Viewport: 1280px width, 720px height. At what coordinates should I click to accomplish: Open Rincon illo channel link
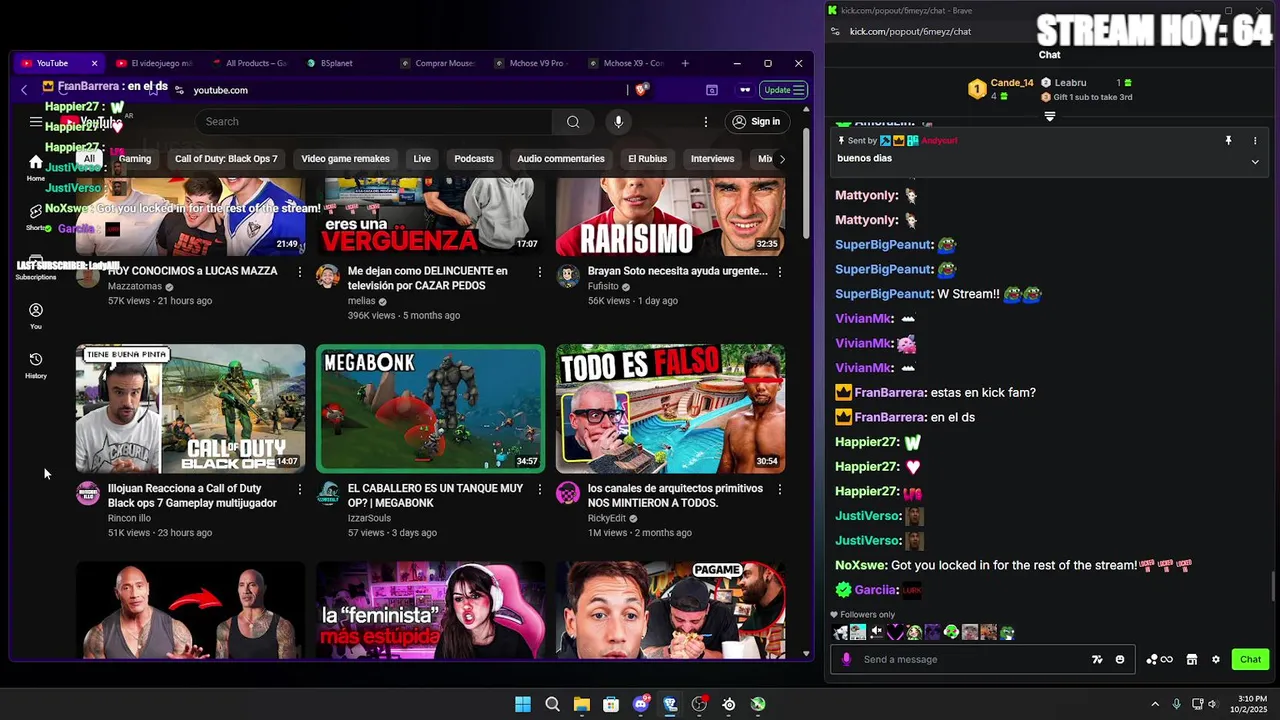point(129,518)
